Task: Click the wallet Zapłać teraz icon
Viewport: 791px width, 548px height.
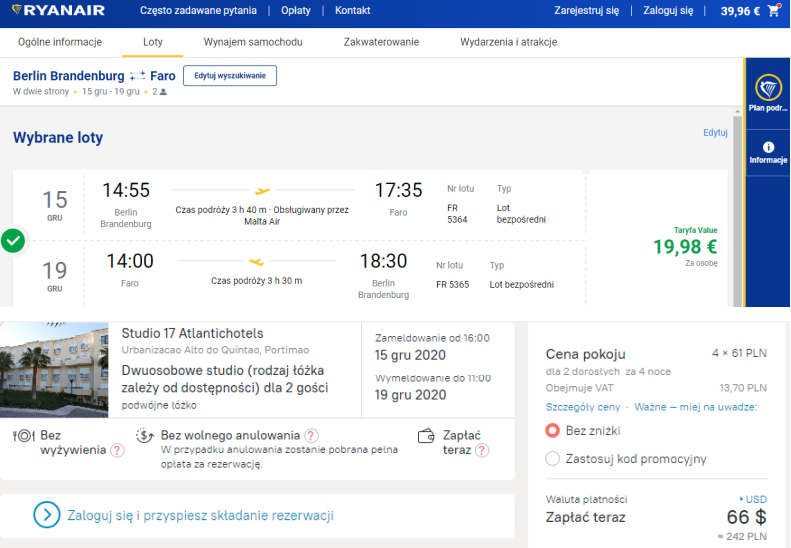Action: point(426,436)
